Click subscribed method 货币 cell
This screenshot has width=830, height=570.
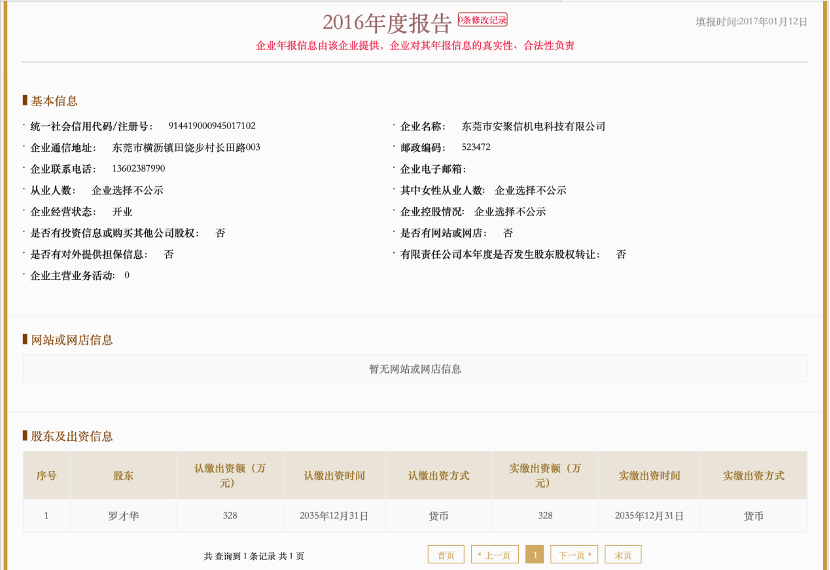pos(438,515)
